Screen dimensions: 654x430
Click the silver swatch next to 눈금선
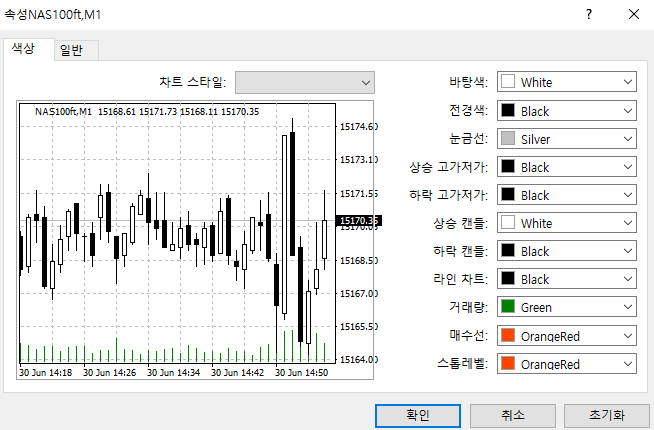(508, 138)
